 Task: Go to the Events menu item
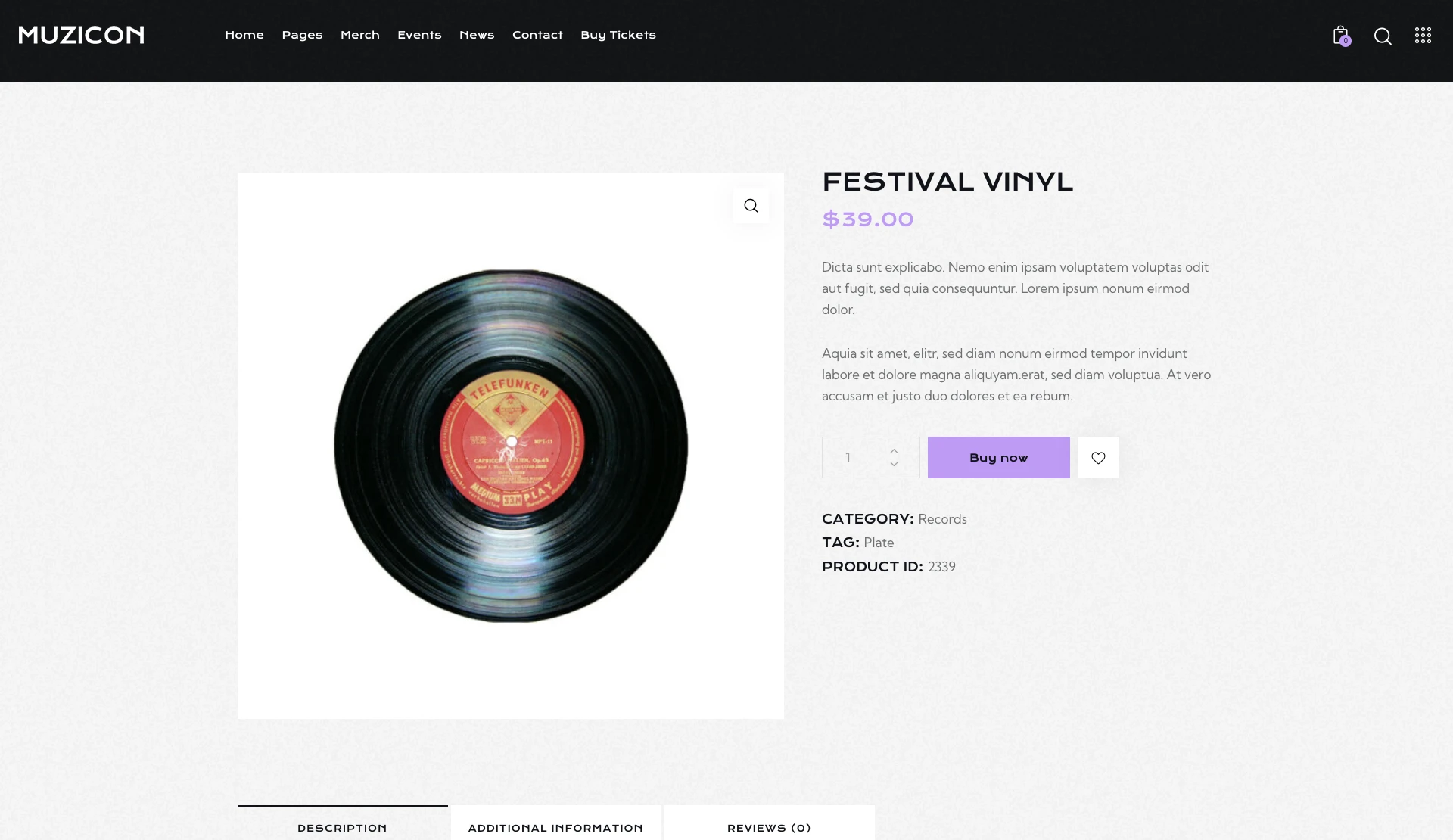click(x=419, y=35)
